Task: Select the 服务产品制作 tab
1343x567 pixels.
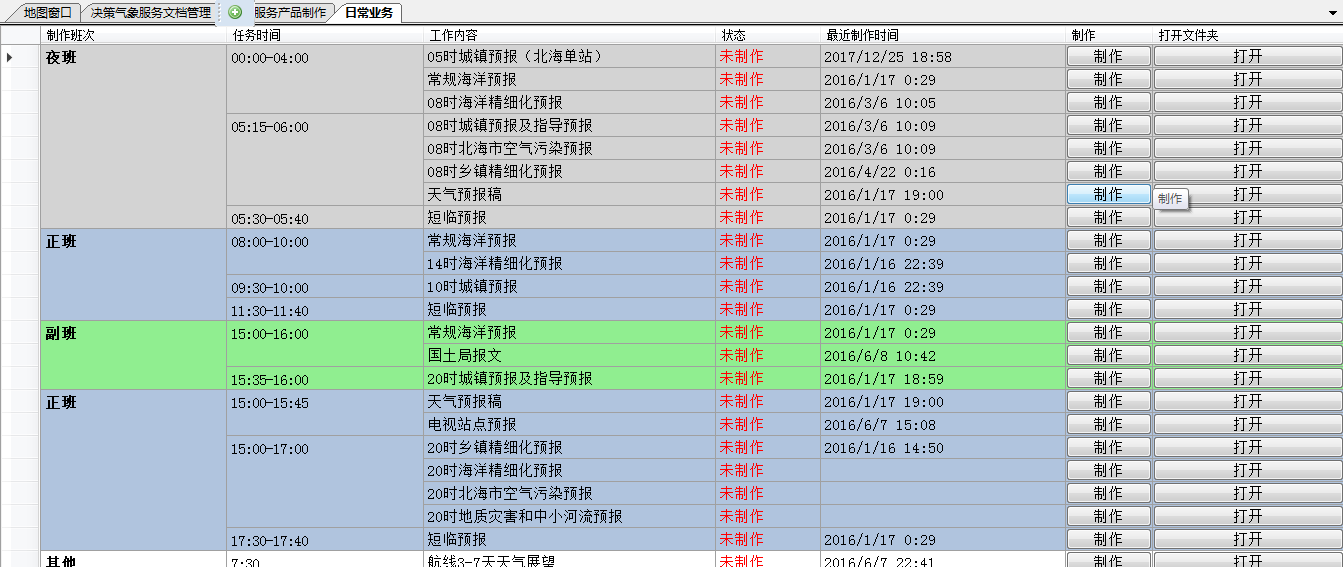Action: click(289, 13)
